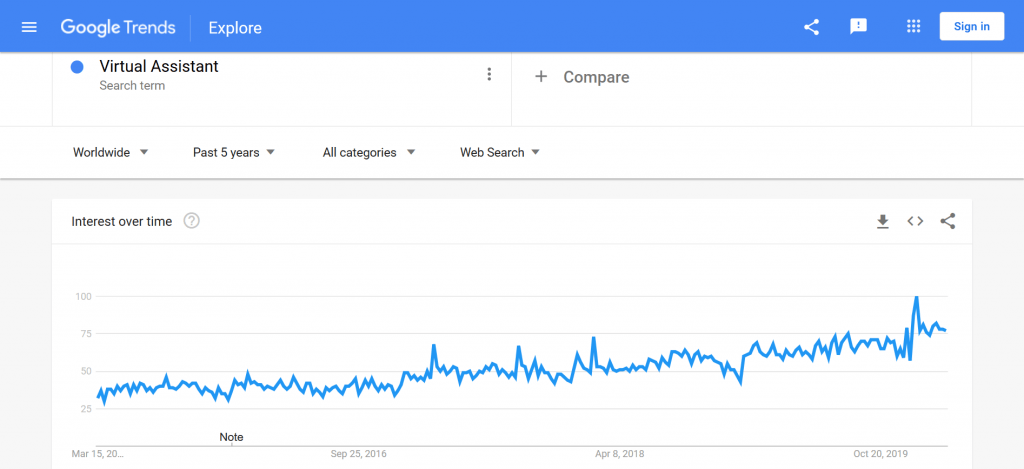Open Virtual Assistant term options menu
The width and height of the screenshot is (1024, 469).
click(489, 74)
